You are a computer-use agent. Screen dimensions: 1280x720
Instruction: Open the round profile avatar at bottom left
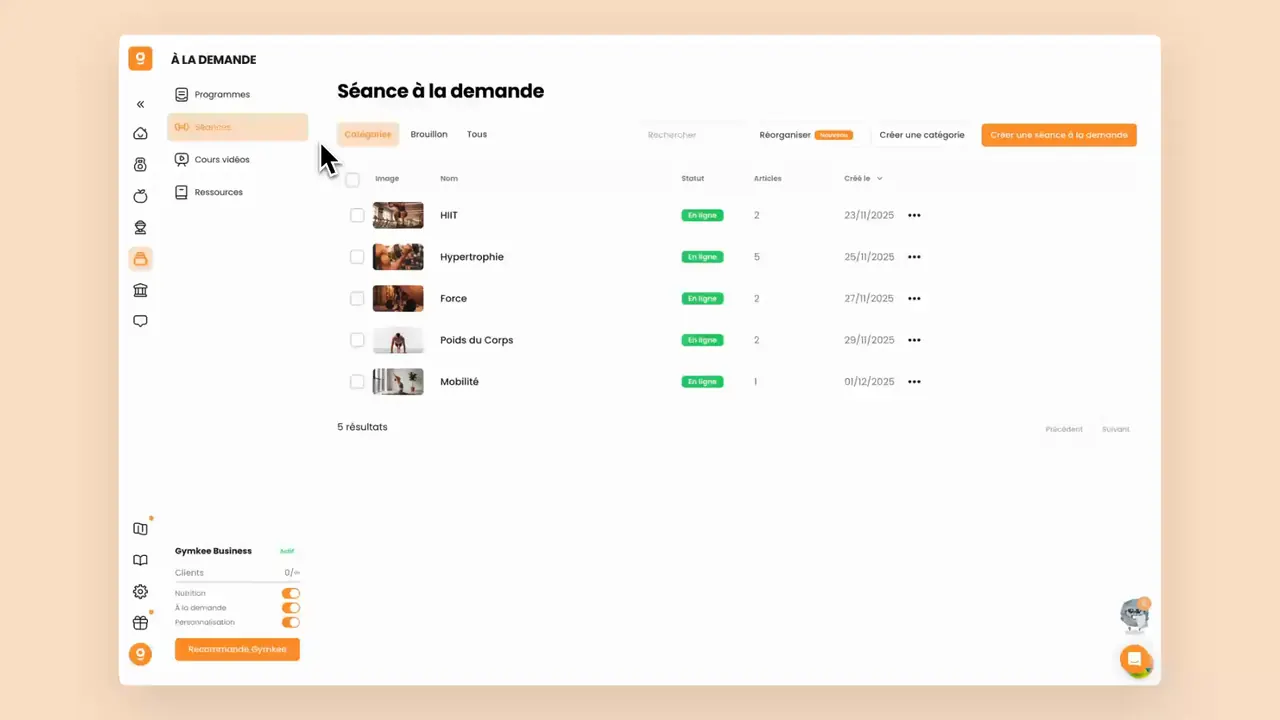pos(140,654)
